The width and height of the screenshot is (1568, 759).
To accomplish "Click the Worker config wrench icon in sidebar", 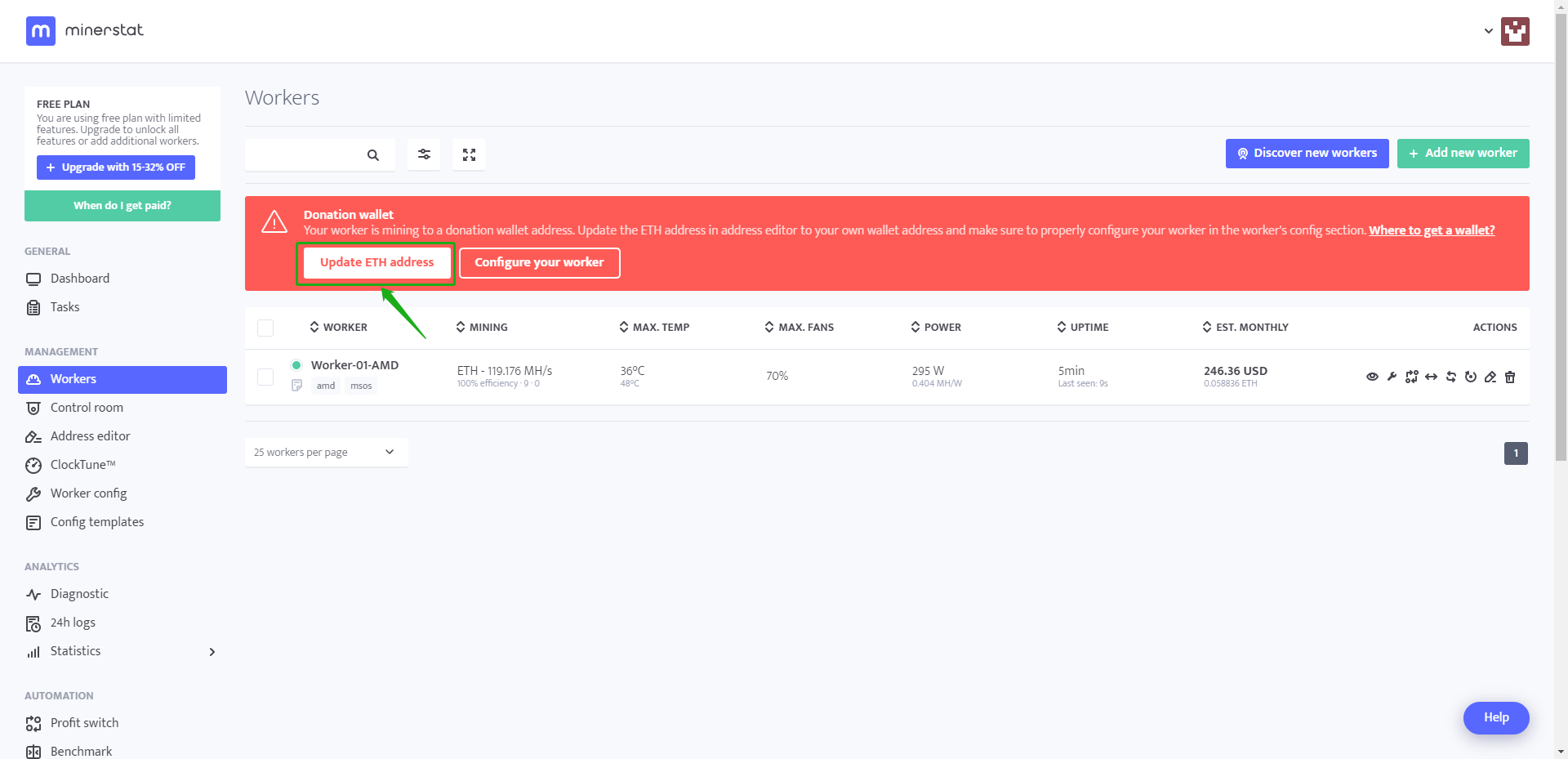I will pos(33,494).
